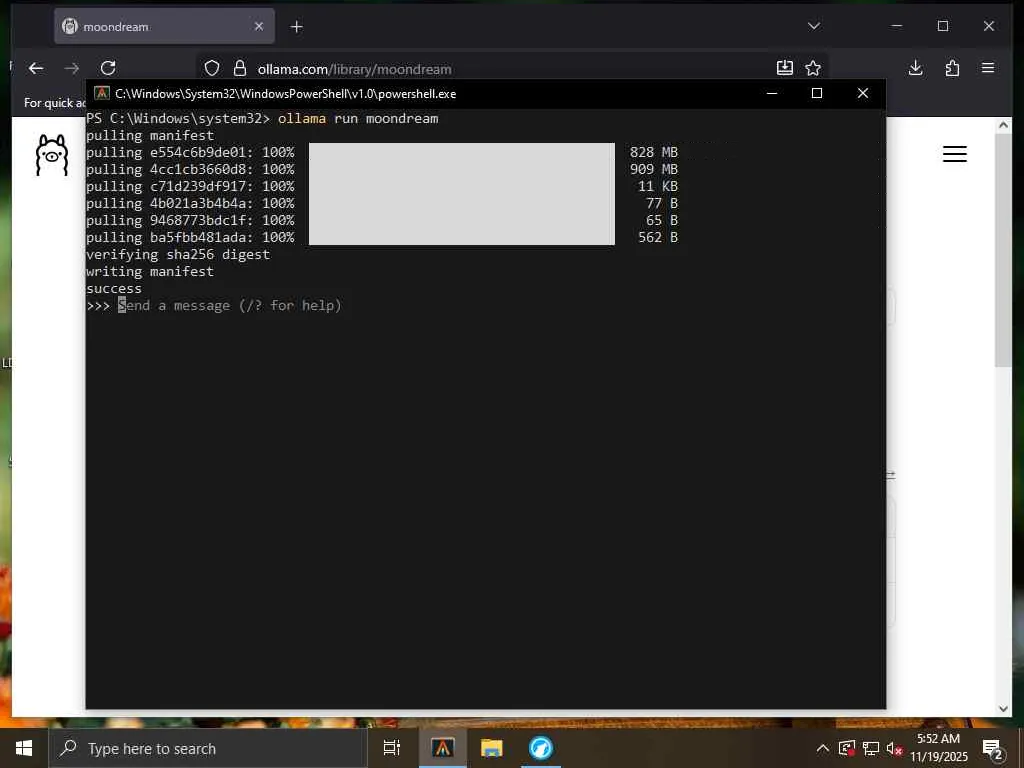Click the security tray icon with red dot
This screenshot has height=768, width=1024.
847,748
